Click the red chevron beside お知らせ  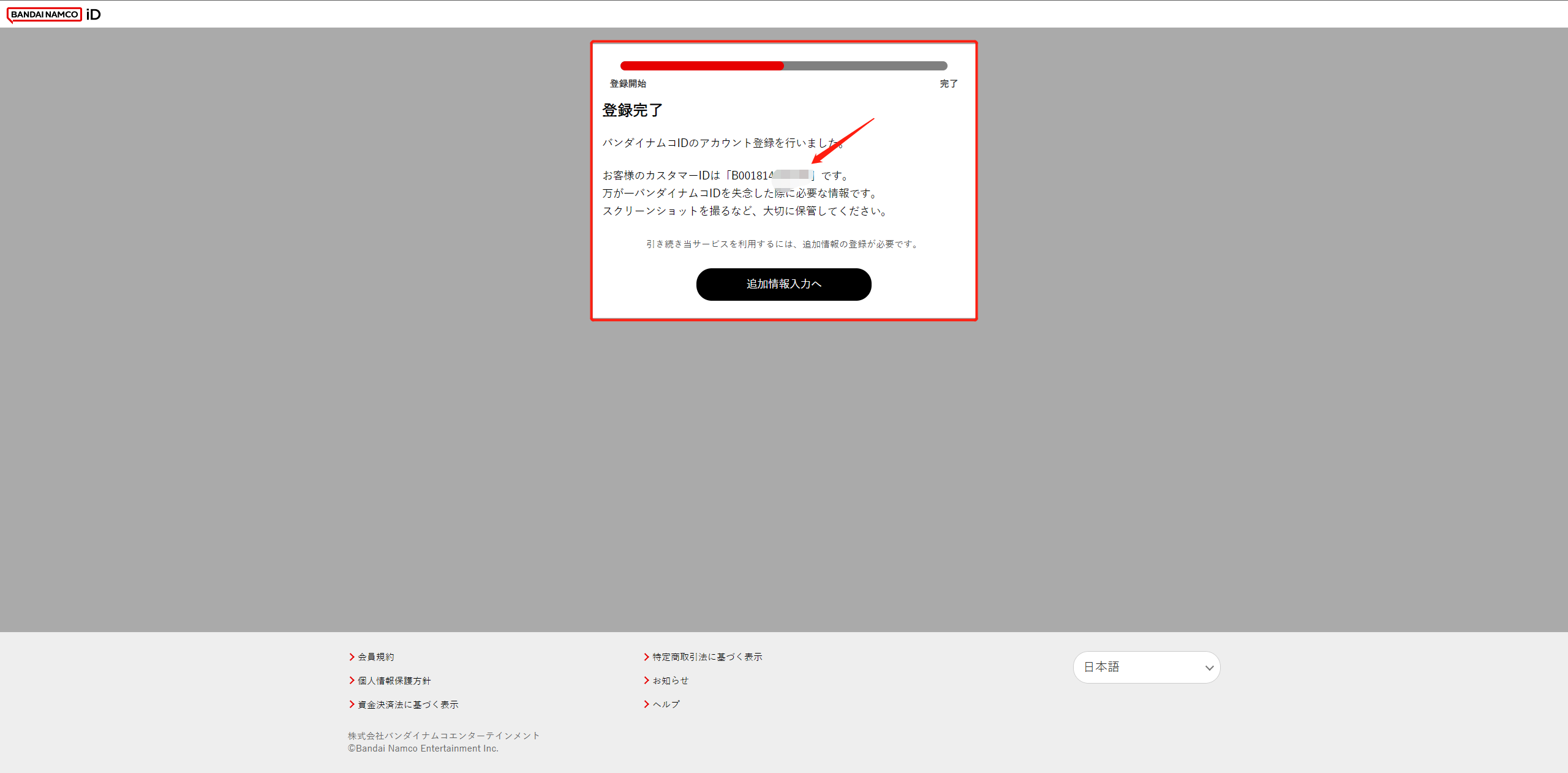pyautogui.click(x=646, y=681)
